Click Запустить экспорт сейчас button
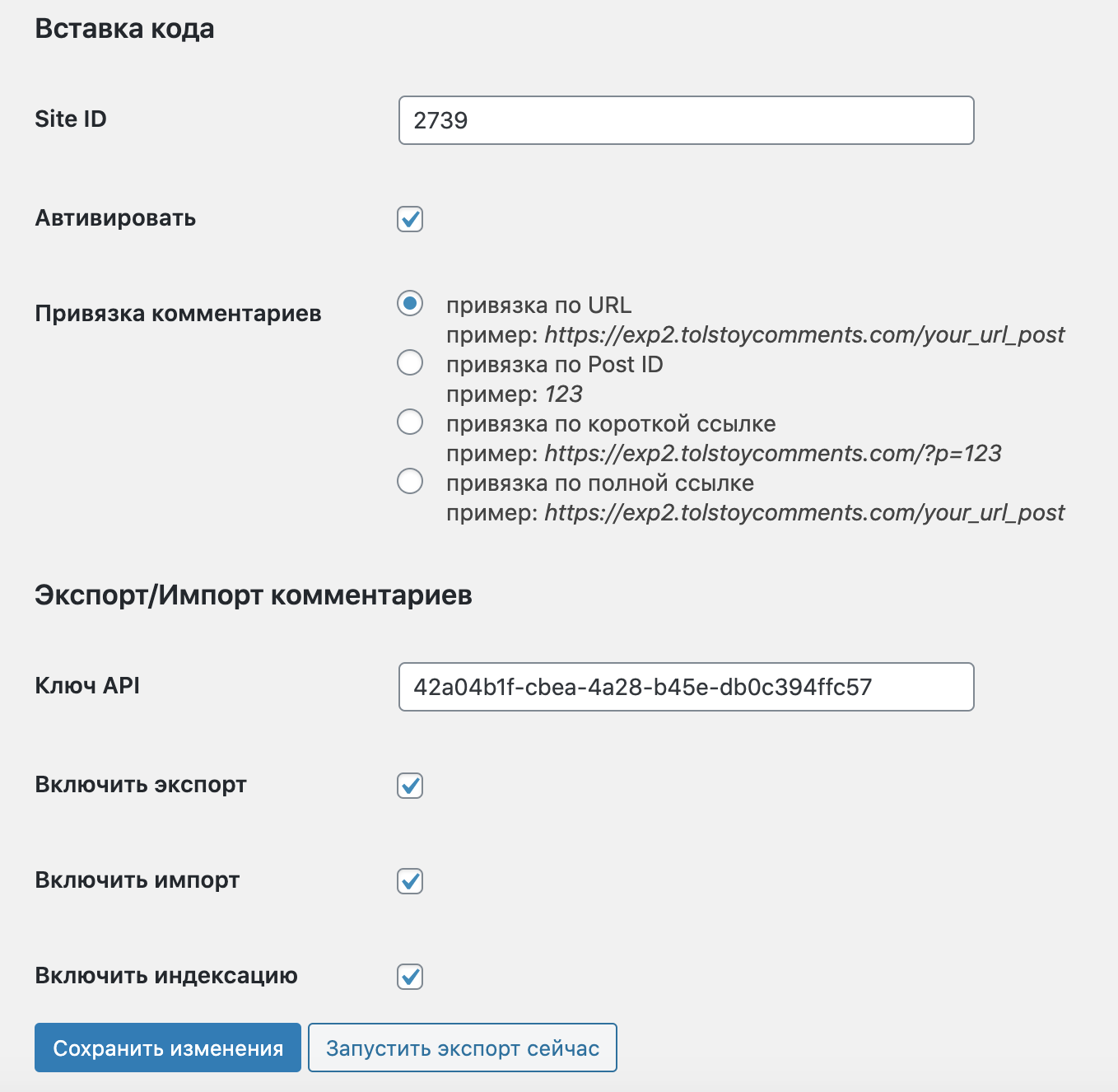Image resolution: width=1118 pixels, height=1092 pixels. pyautogui.click(x=463, y=1048)
